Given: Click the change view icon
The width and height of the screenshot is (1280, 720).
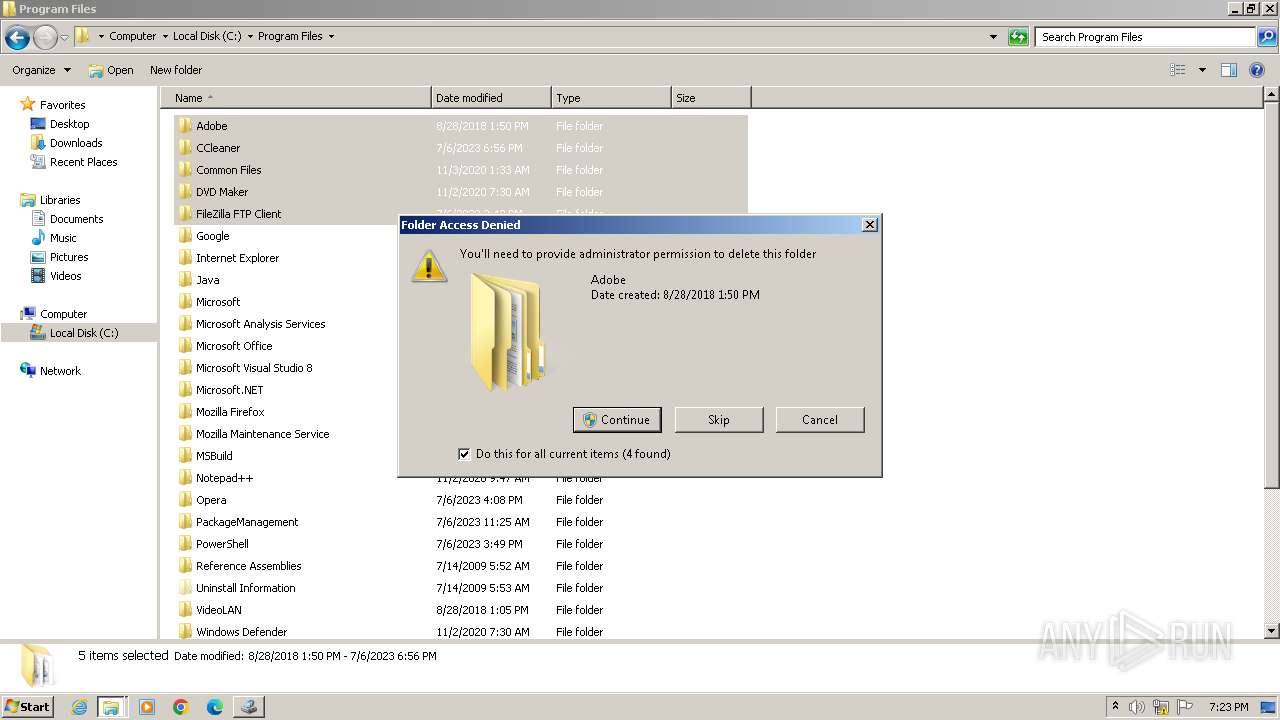Looking at the screenshot, I should pos(1178,70).
